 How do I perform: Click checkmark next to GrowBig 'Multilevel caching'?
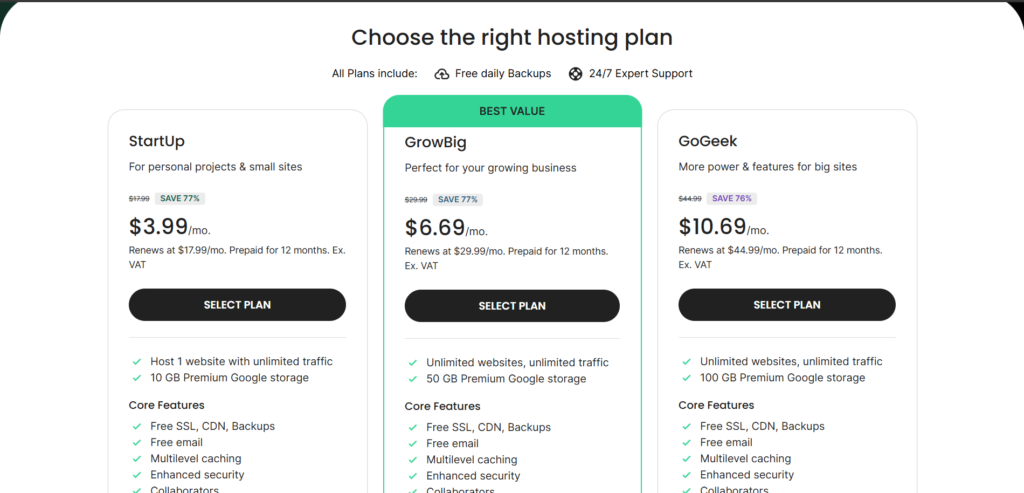412,460
